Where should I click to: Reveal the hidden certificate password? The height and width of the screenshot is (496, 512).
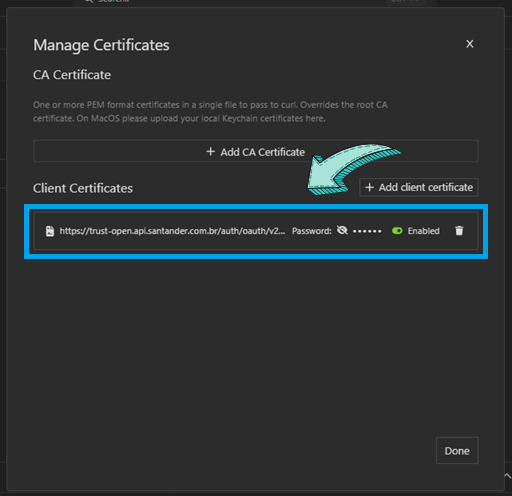point(342,231)
